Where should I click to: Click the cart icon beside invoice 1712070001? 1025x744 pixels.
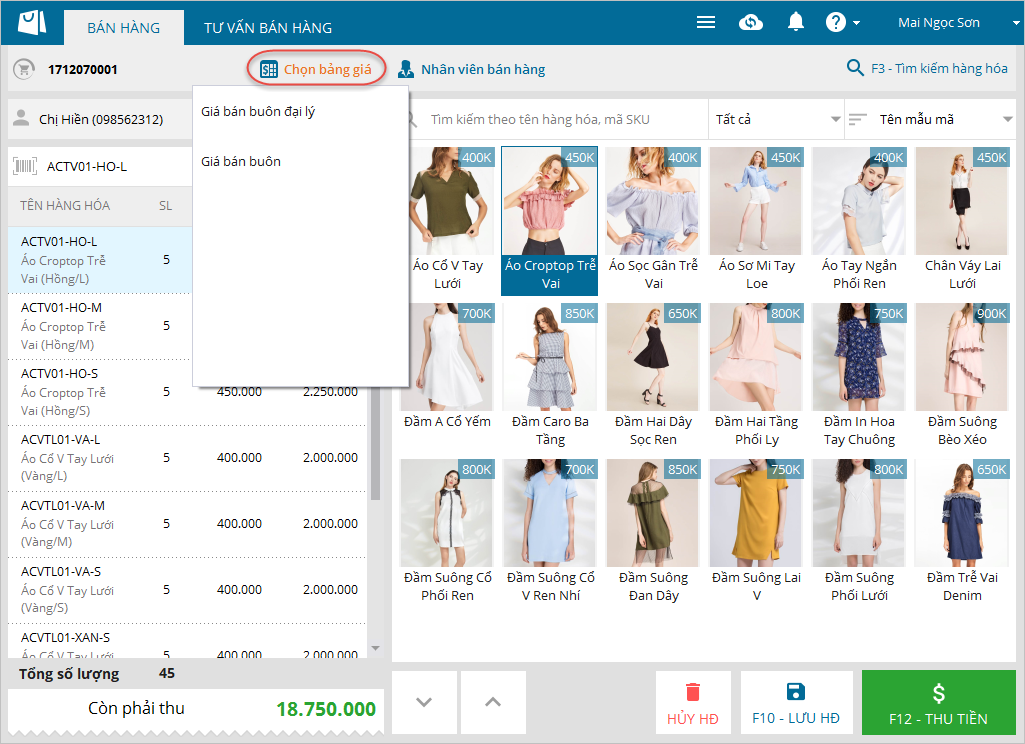coord(24,69)
